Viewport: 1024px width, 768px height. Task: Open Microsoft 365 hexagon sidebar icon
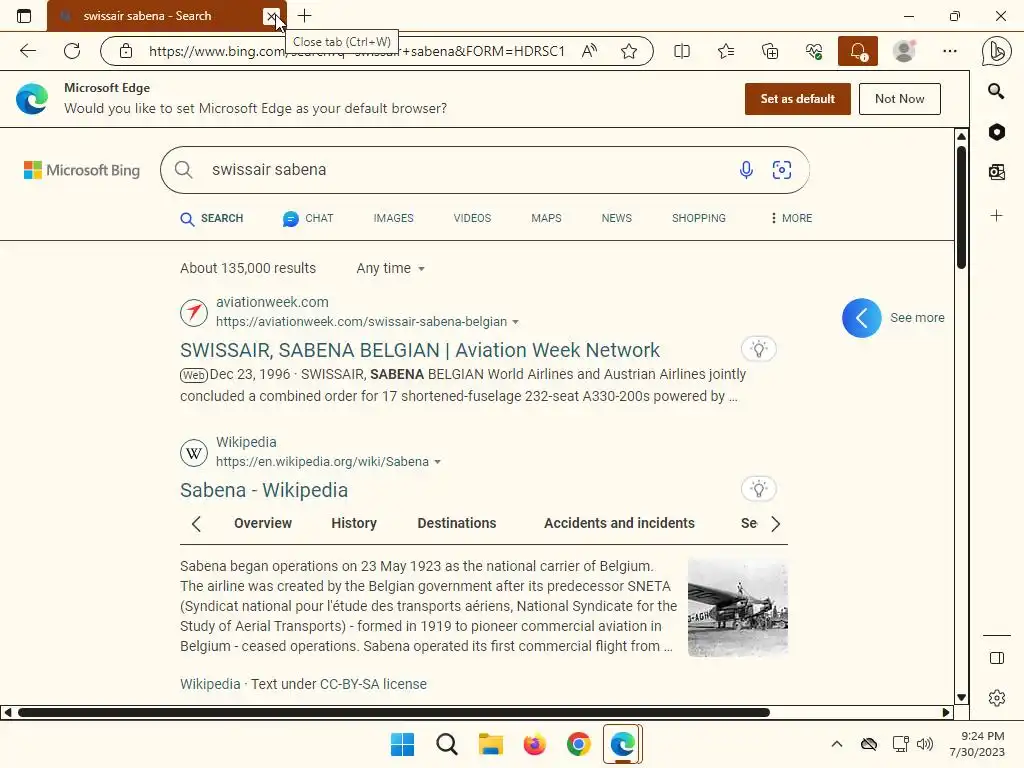pos(997,132)
